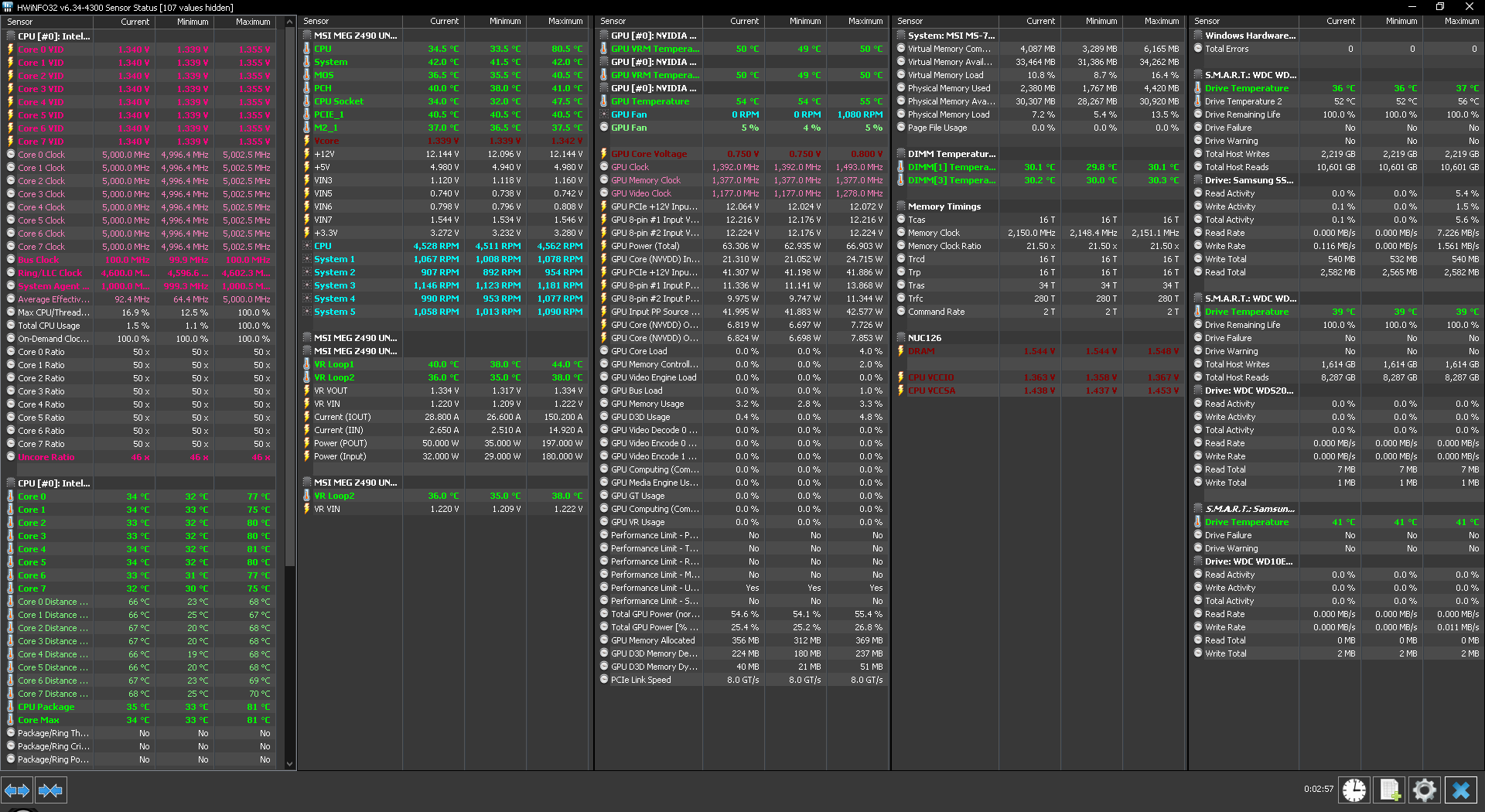Screen dimensions: 1485x812
Task: Select the GPU Core Voltage row
Action: 742,154
